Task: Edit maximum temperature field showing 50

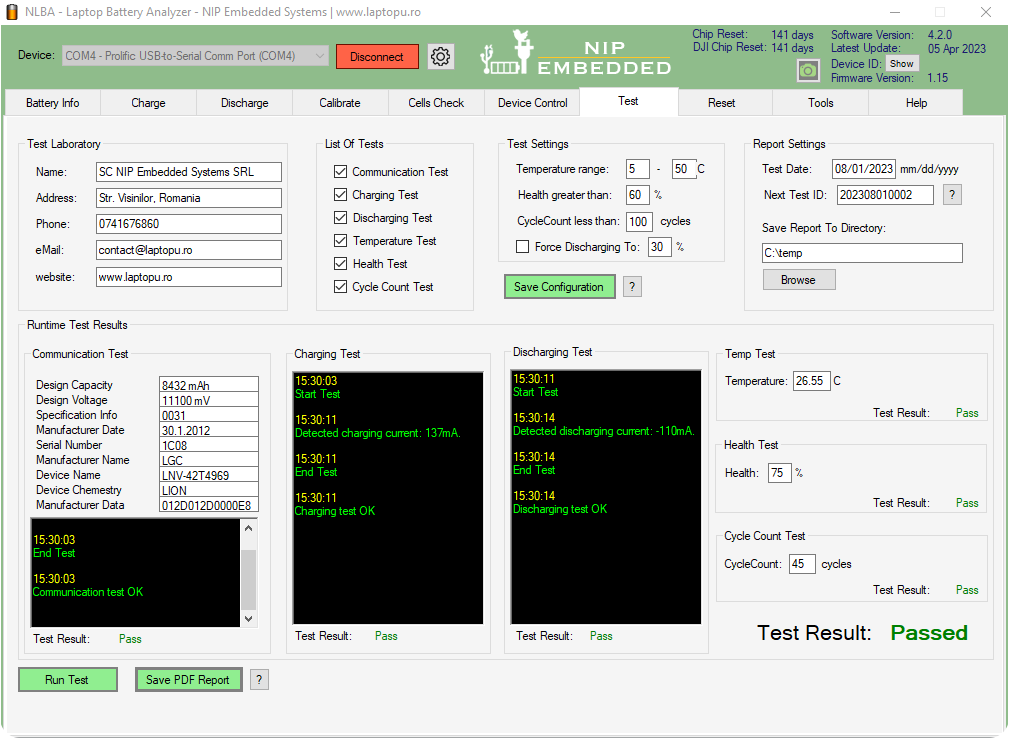Action: point(683,169)
